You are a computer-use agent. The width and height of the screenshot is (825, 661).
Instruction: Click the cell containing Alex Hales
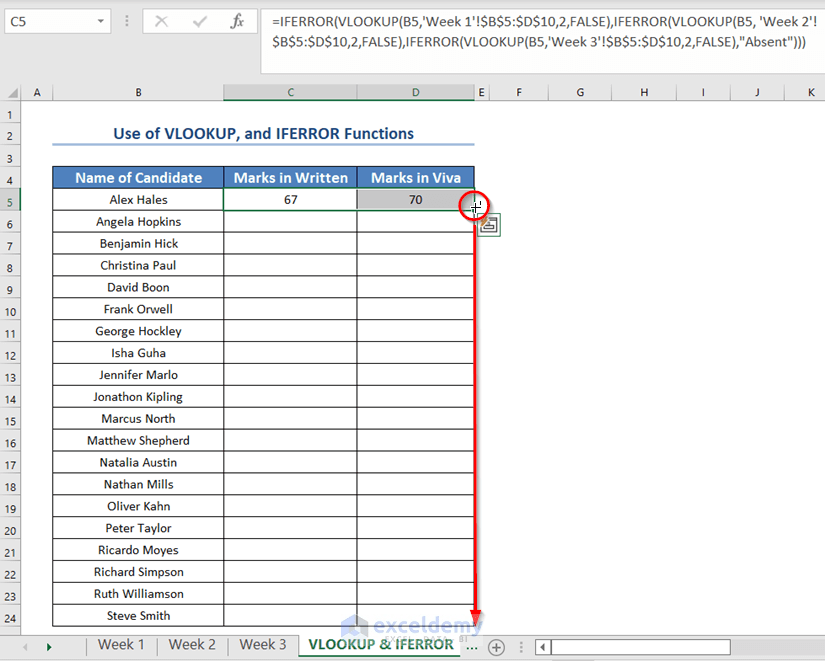pyautogui.click(x=138, y=199)
